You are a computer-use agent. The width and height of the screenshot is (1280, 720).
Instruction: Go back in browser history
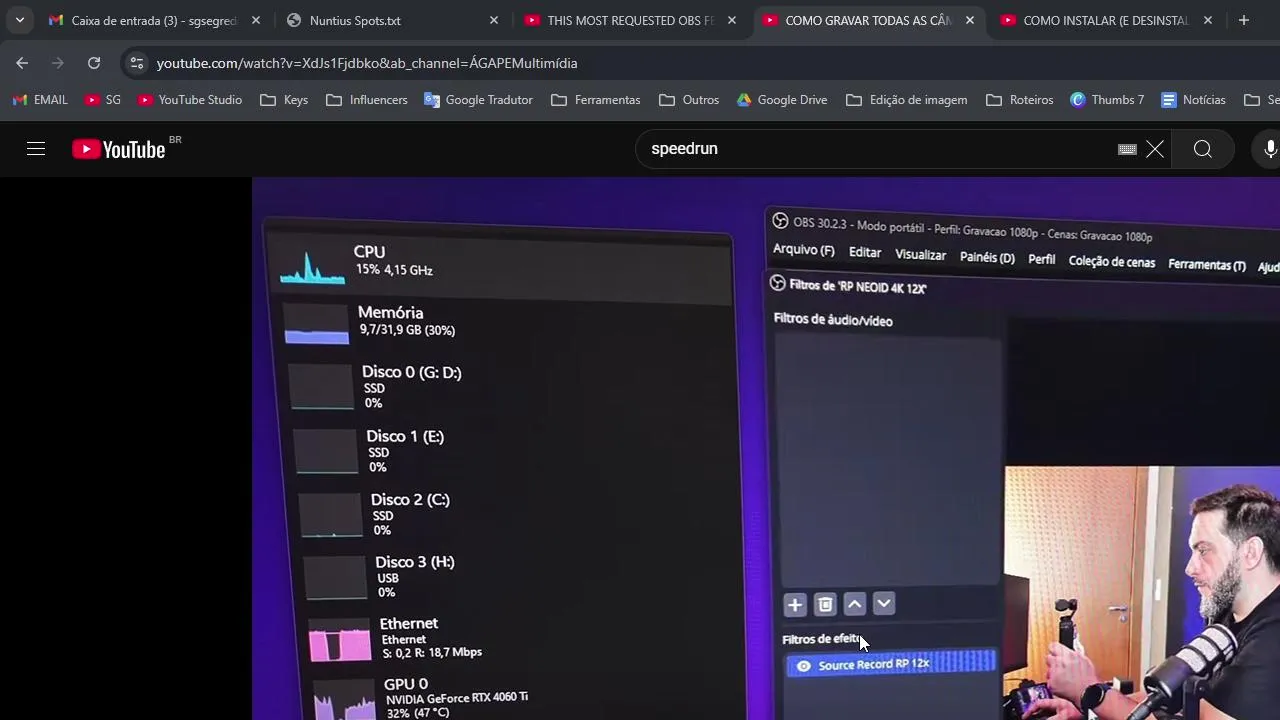tap(22, 63)
